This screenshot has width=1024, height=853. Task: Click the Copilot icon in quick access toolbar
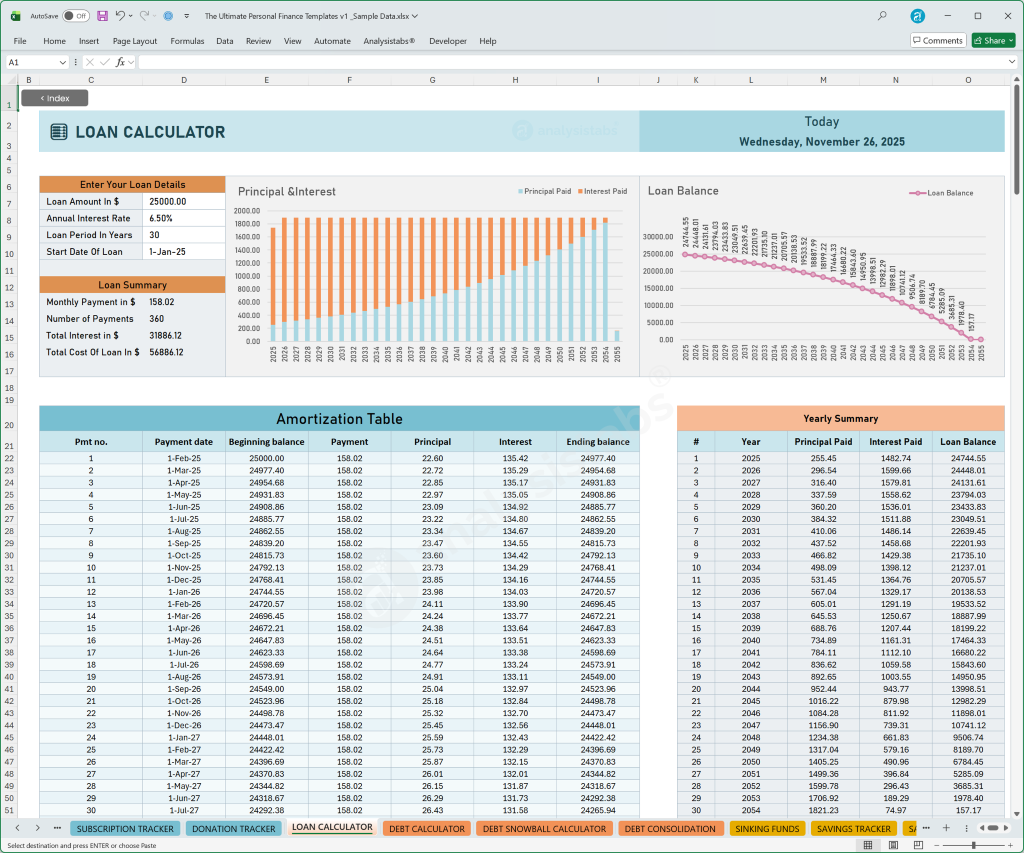point(169,16)
